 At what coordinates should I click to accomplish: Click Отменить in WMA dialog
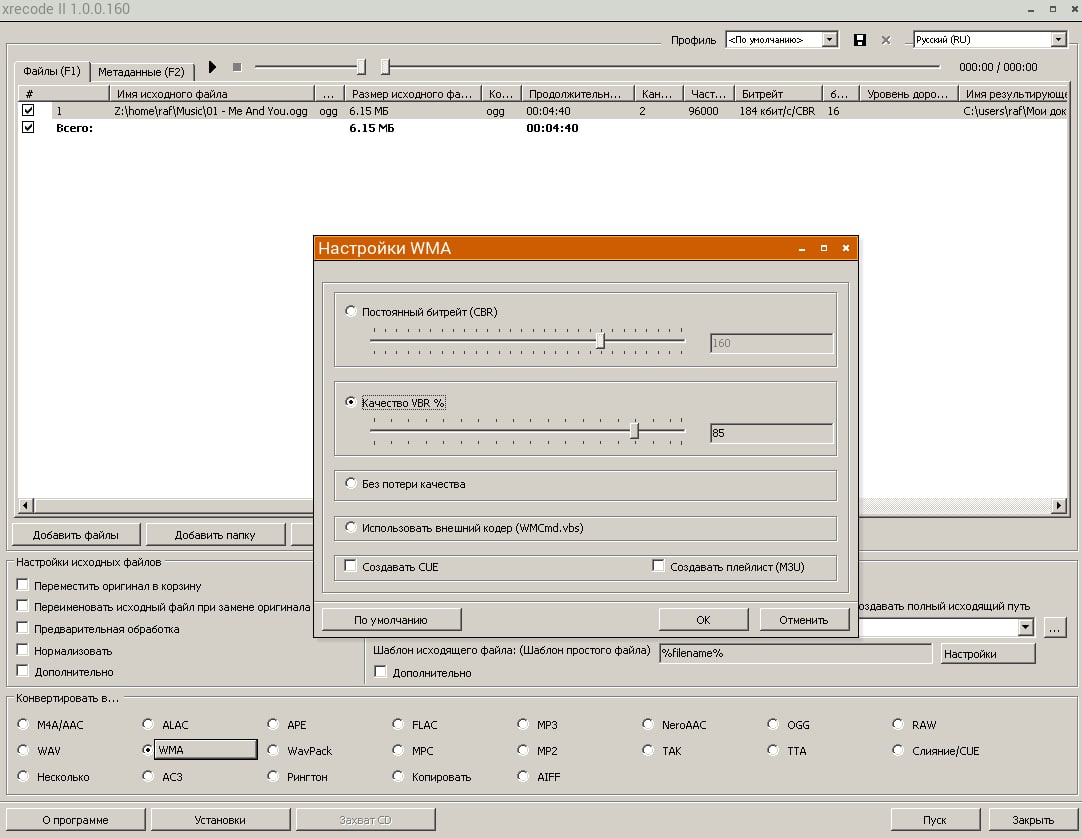coord(804,620)
